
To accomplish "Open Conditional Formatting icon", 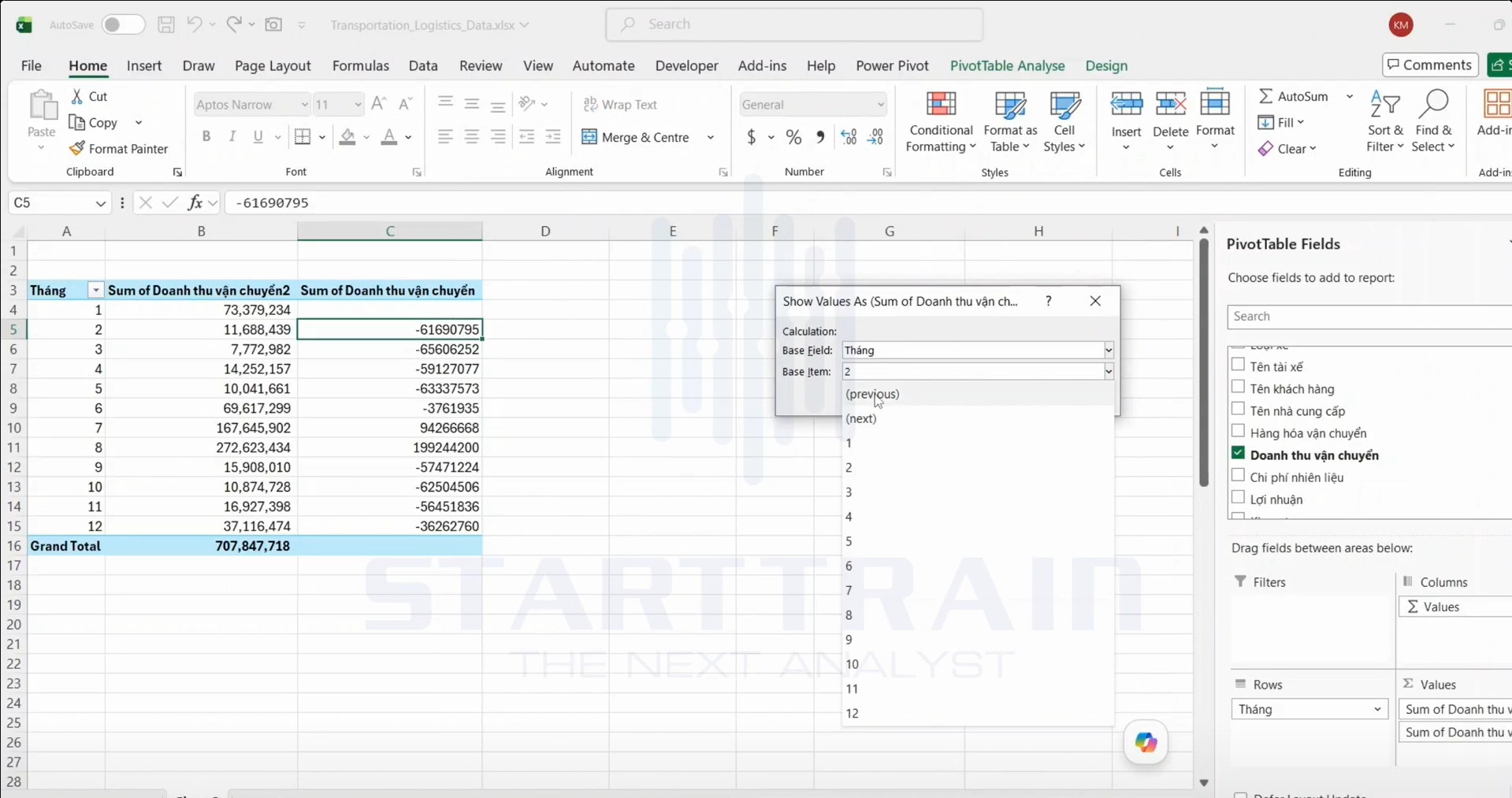I will [x=941, y=105].
